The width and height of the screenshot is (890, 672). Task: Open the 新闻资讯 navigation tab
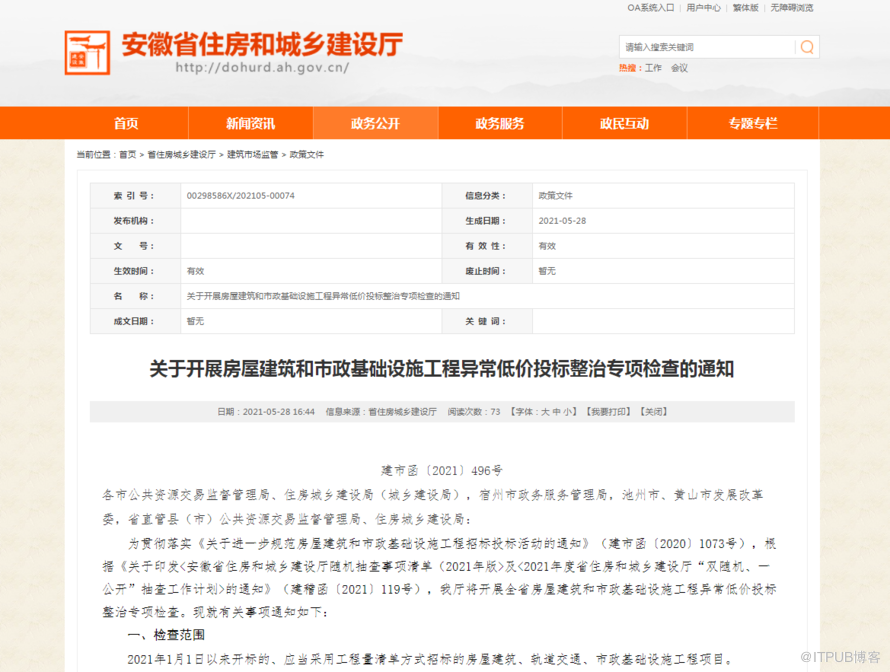tap(250, 123)
